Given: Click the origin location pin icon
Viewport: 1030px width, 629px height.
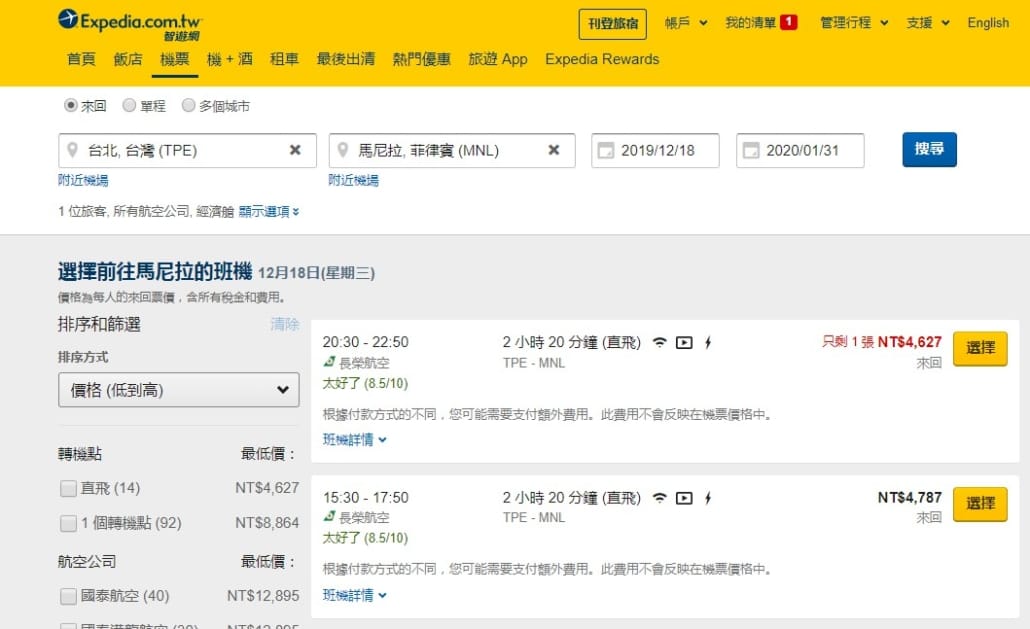Looking at the screenshot, I should coord(72,150).
